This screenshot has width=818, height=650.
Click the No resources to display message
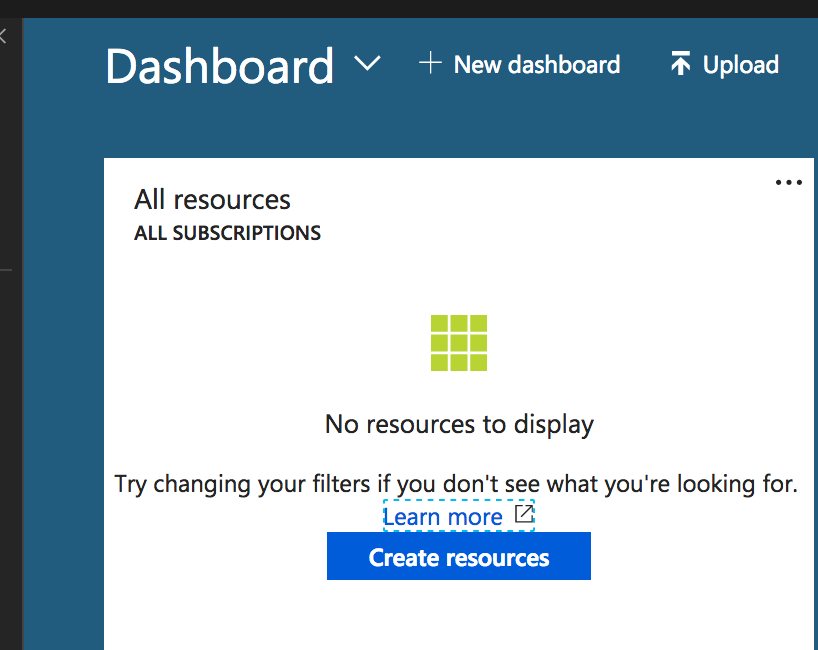pyautogui.click(x=459, y=424)
